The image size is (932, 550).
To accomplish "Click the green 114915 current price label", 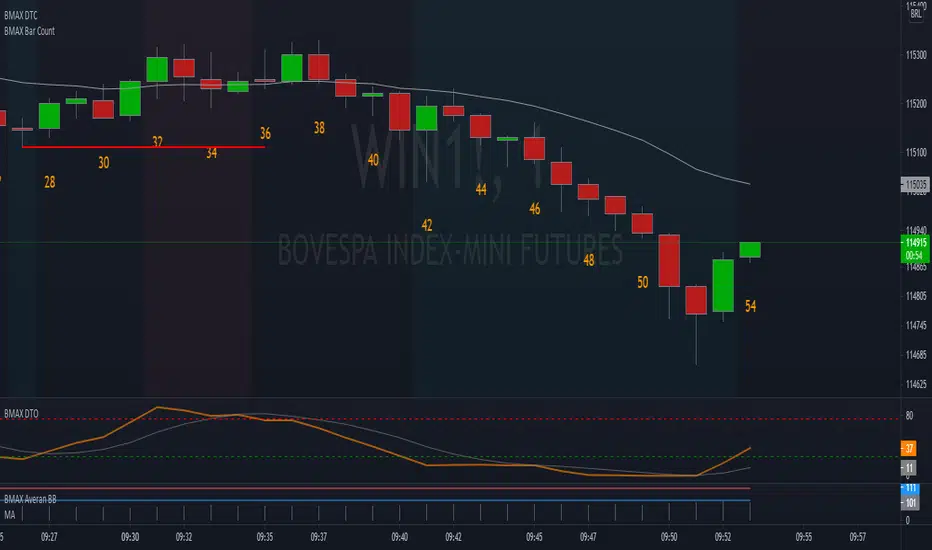I will 915,249.
